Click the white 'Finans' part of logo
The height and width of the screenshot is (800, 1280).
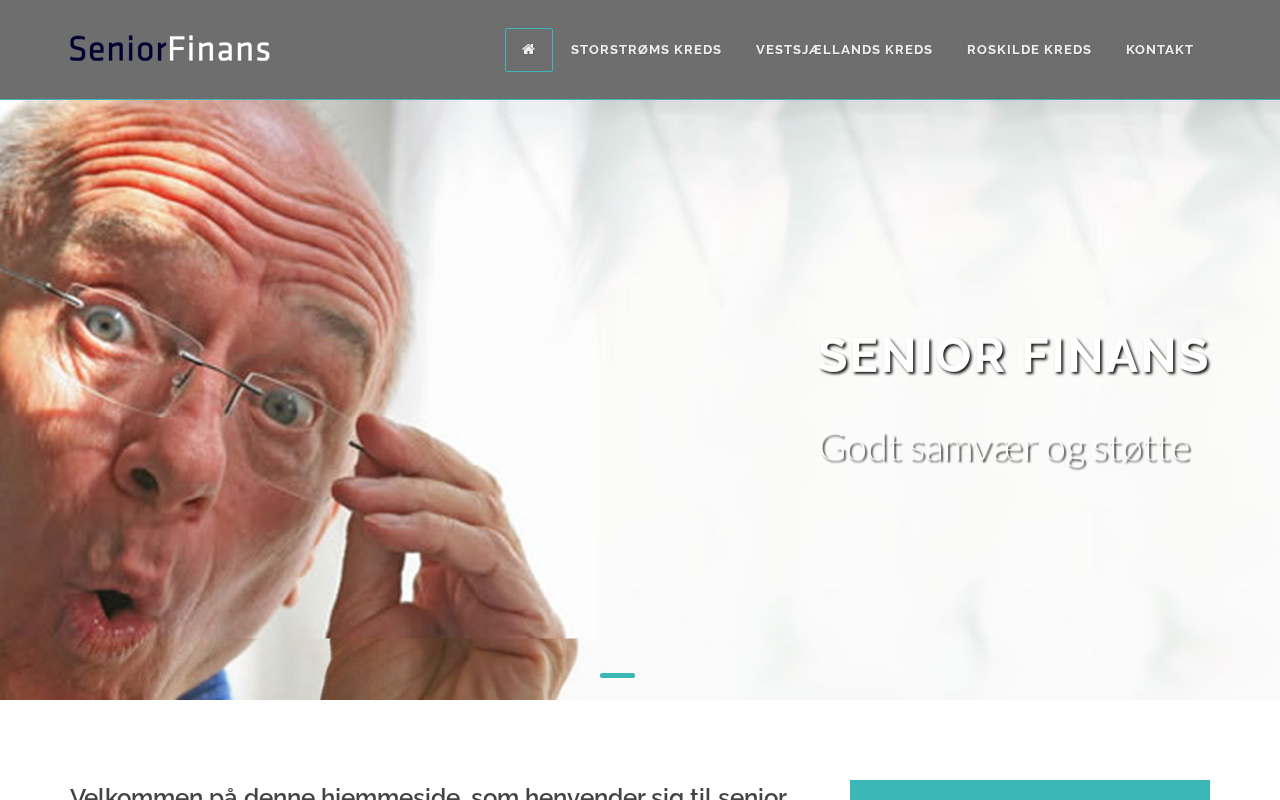click(x=219, y=48)
